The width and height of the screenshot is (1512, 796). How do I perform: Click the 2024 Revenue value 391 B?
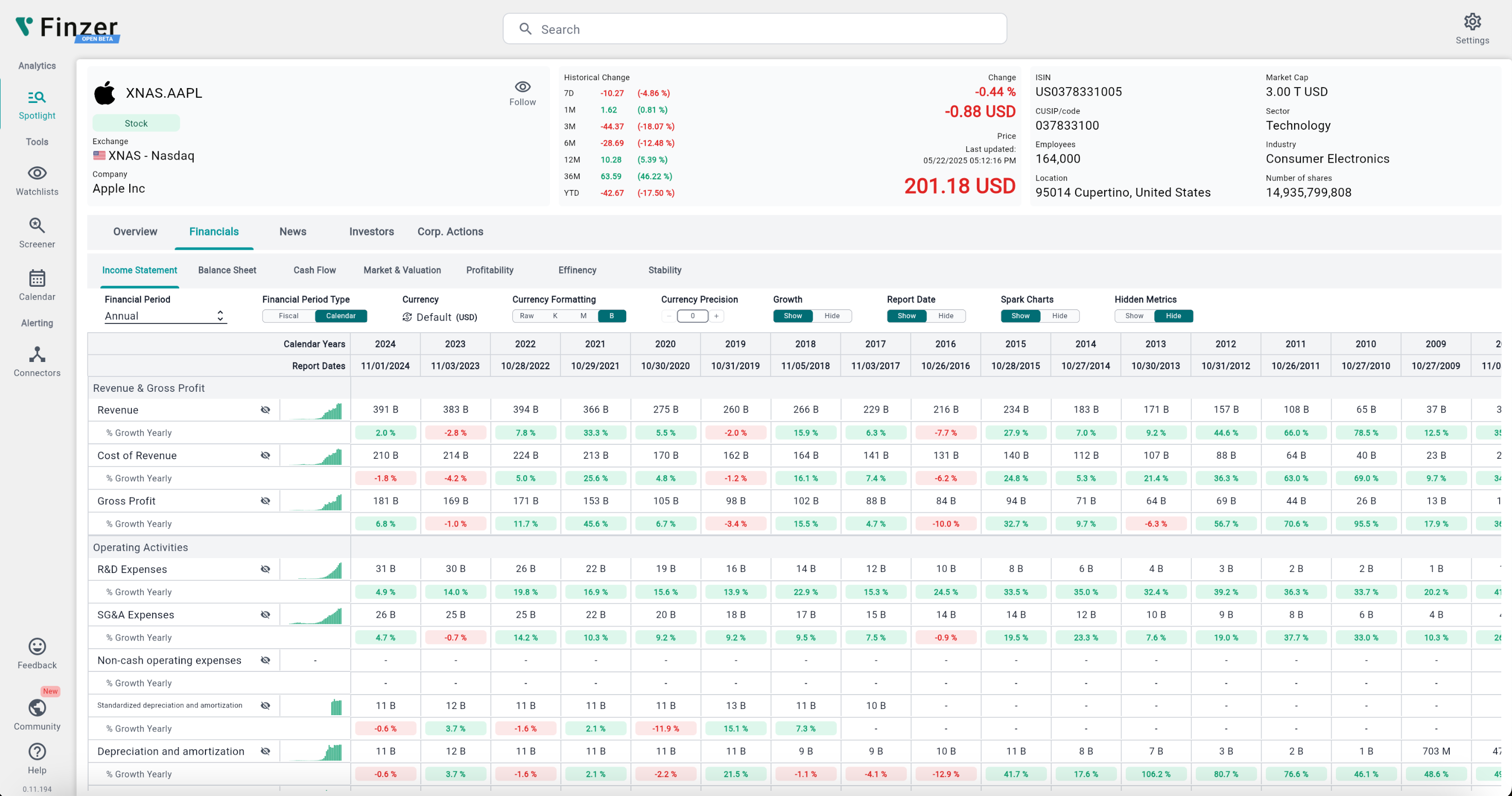[x=385, y=409]
